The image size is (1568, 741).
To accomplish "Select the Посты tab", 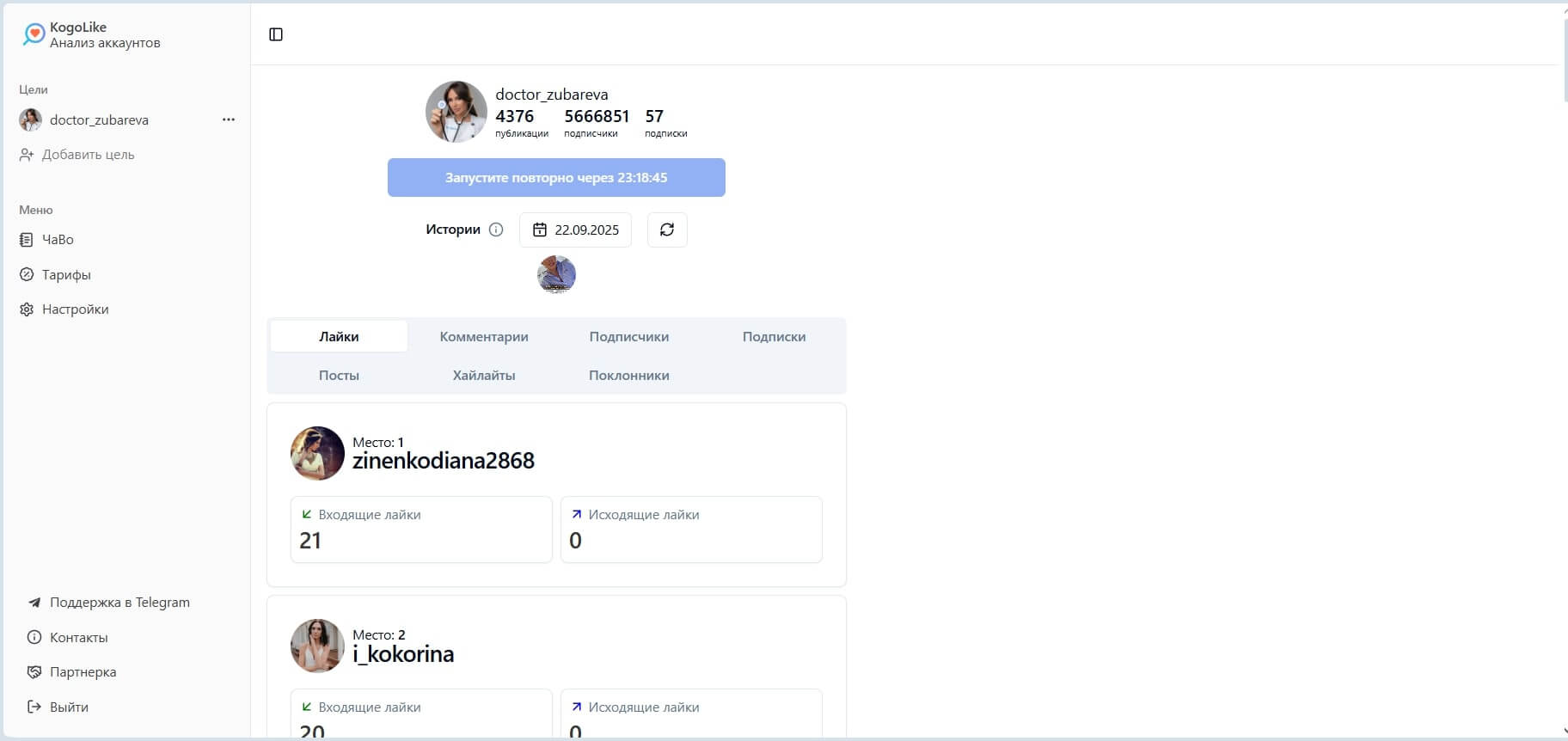I will pyautogui.click(x=339, y=375).
